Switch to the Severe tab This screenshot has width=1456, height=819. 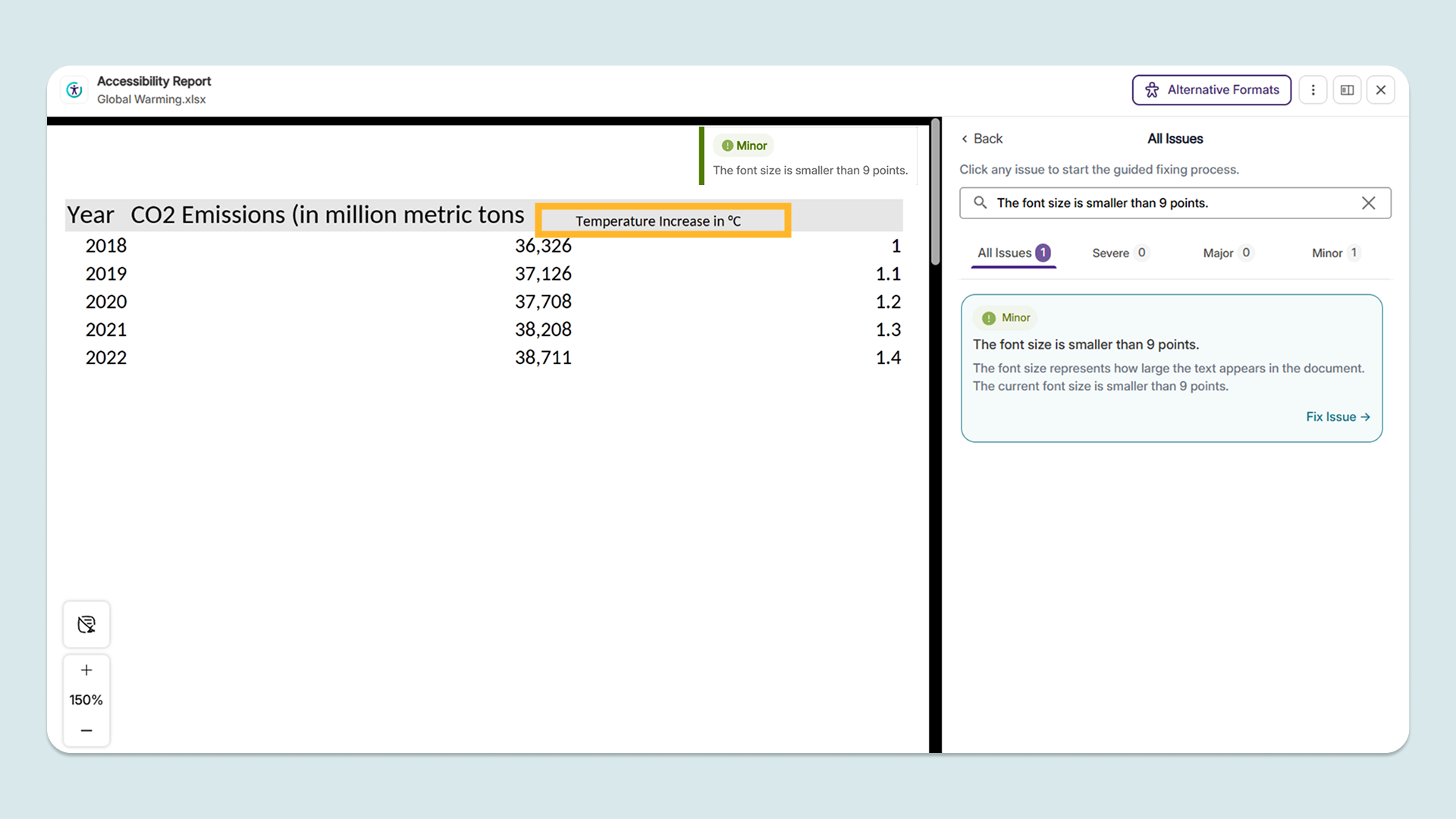coord(1120,253)
